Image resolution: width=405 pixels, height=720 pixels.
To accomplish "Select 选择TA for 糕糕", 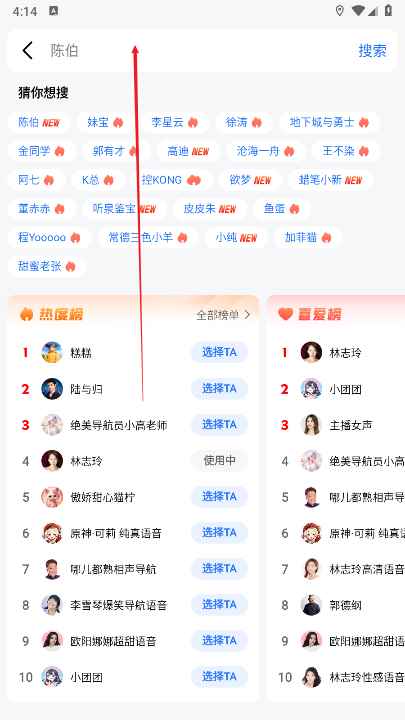I will 219,352.
